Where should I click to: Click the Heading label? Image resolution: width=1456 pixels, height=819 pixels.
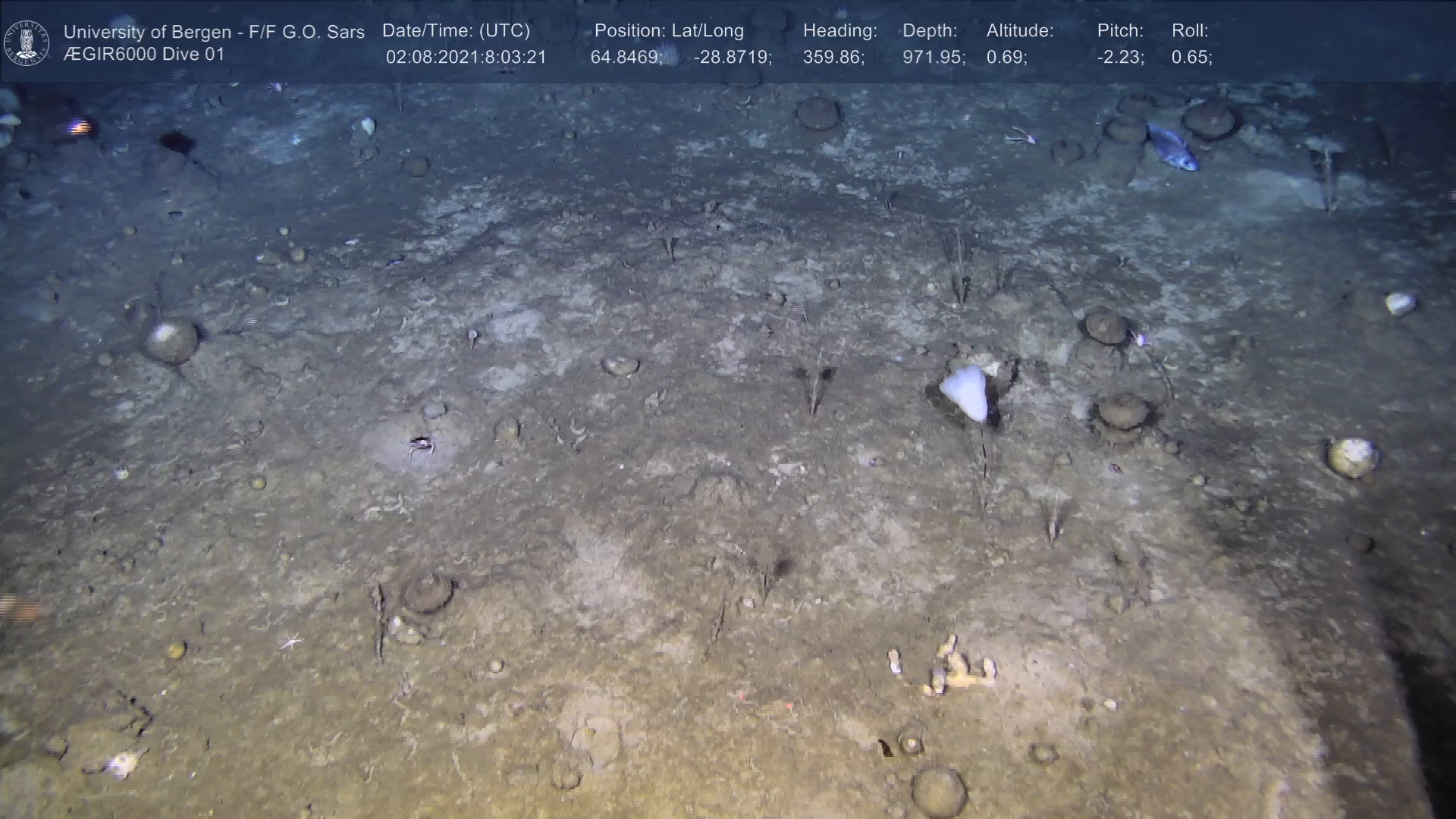tap(839, 31)
